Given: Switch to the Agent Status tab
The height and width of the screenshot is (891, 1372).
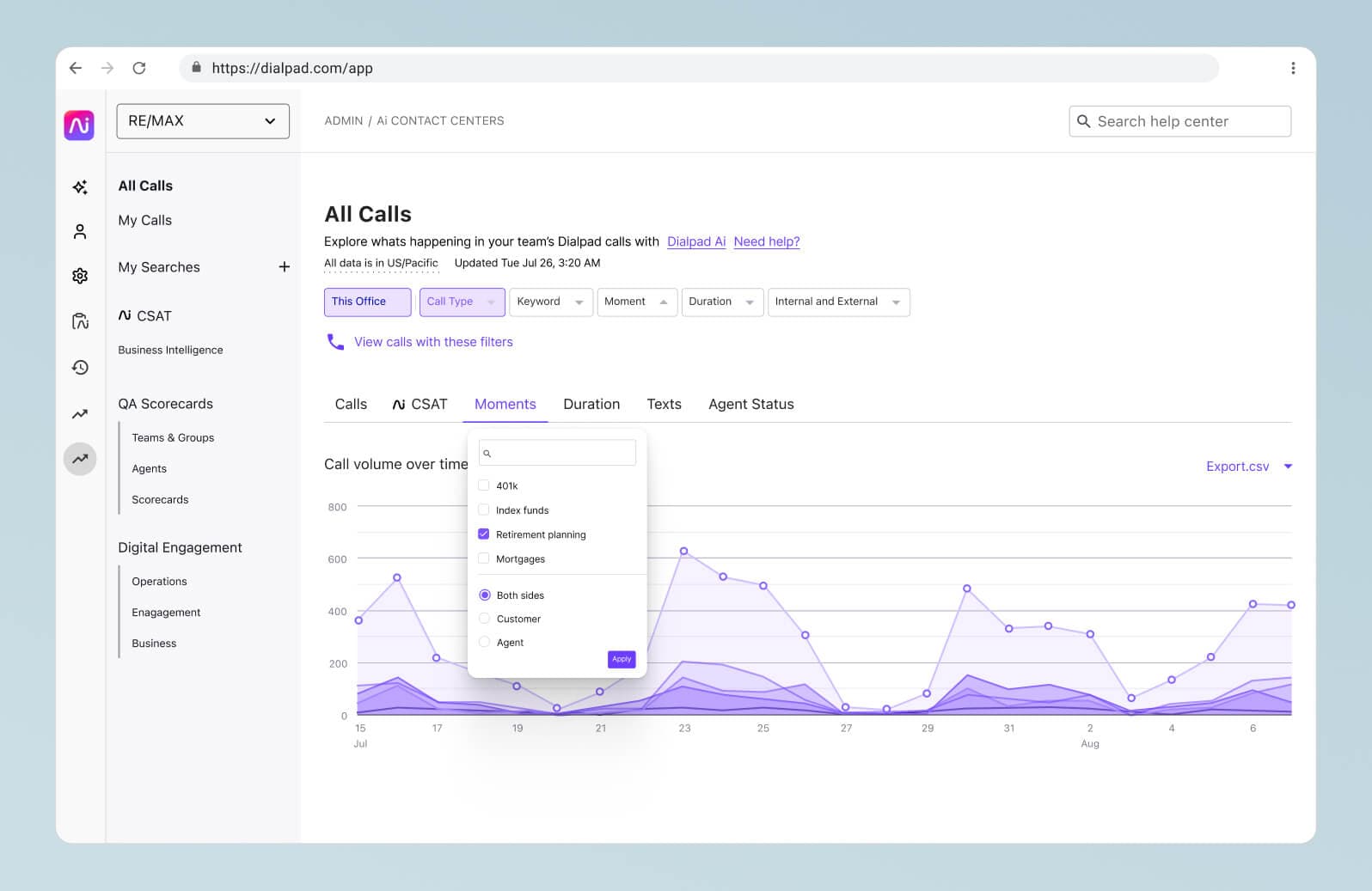Looking at the screenshot, I should 750,404.
